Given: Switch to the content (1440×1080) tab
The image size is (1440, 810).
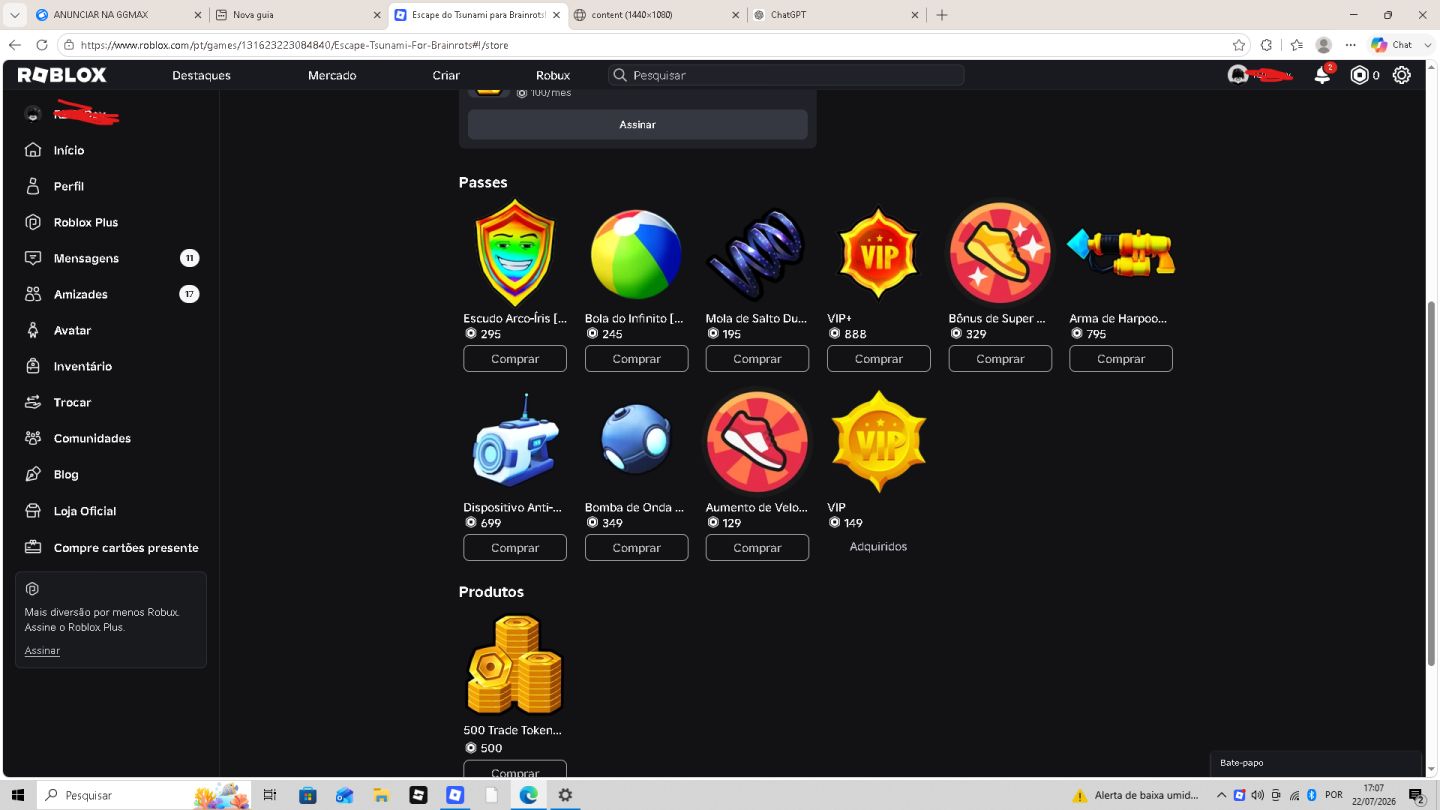Looking at the screenshot, I should point(656,15).
